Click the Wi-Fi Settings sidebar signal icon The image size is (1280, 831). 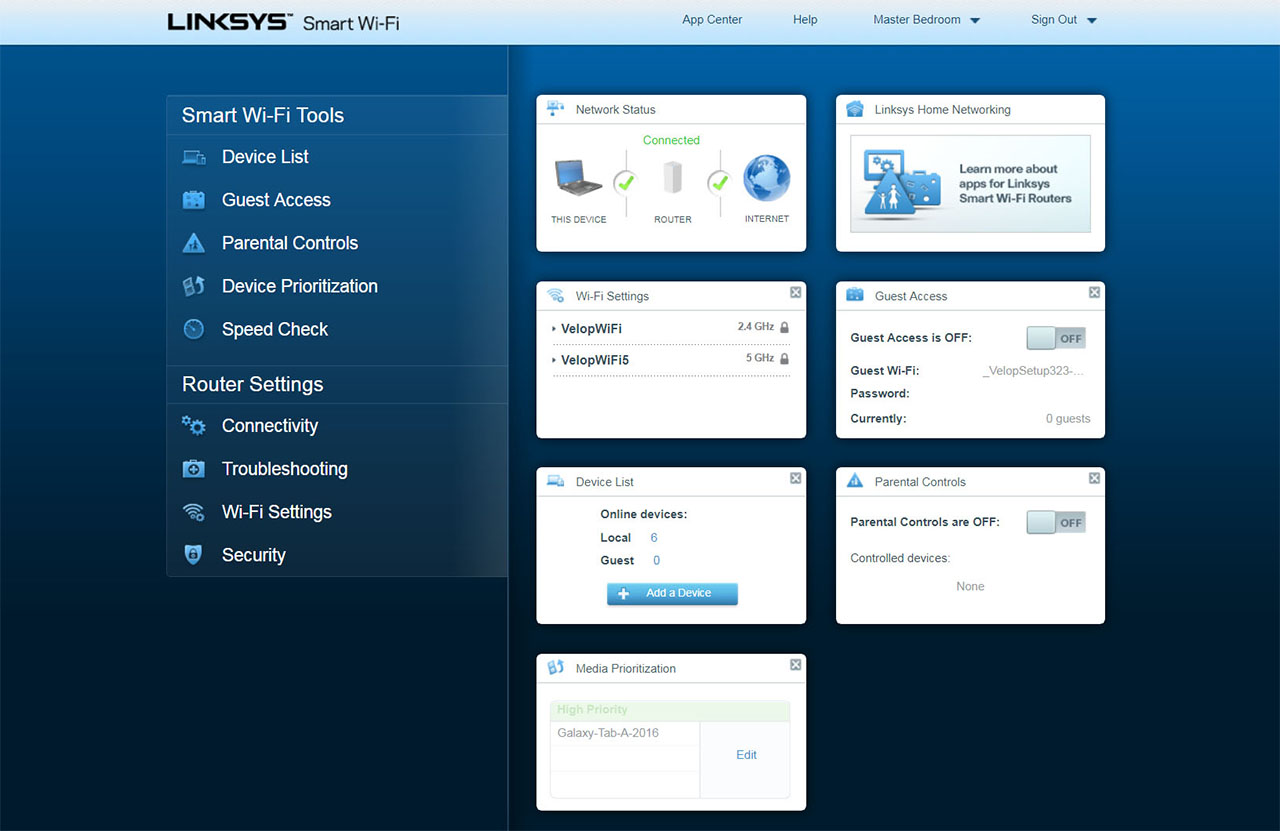click(194, 512)
